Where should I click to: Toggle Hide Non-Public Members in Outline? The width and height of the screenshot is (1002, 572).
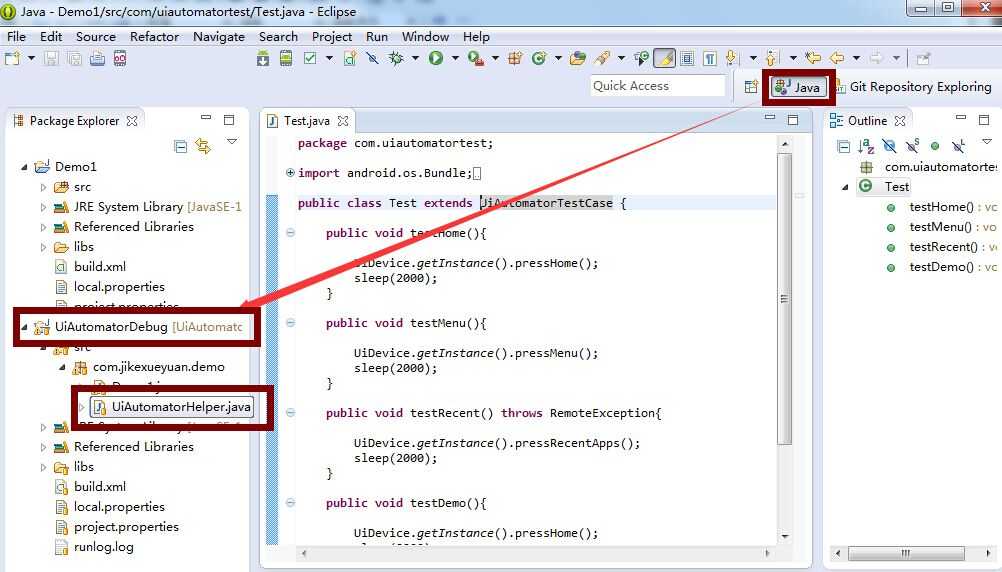935,146
